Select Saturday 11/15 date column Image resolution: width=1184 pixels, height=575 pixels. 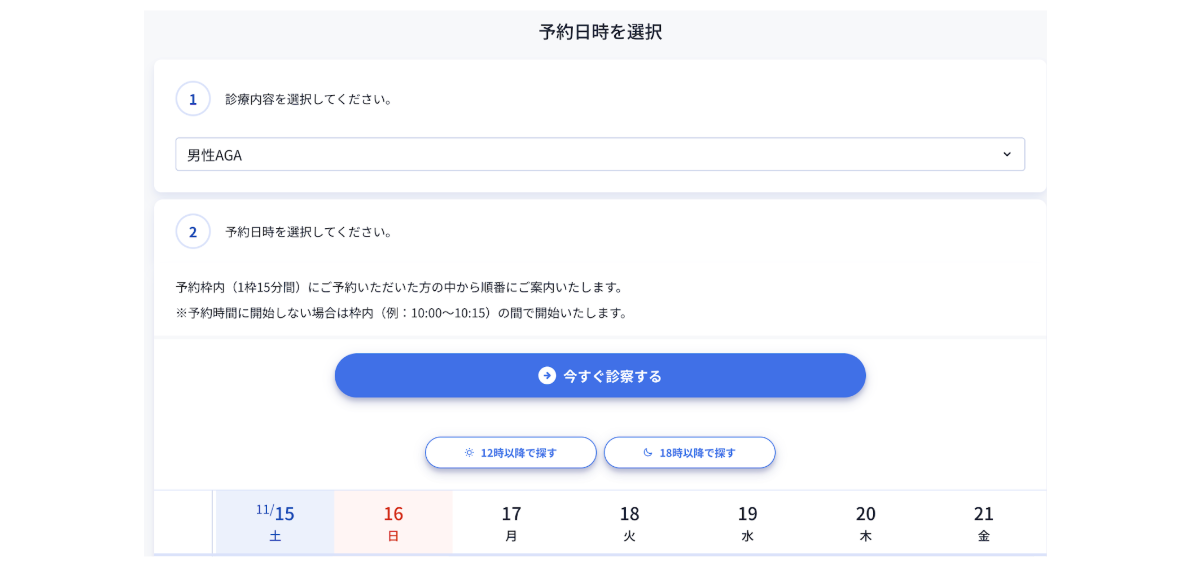click(275, 522)
